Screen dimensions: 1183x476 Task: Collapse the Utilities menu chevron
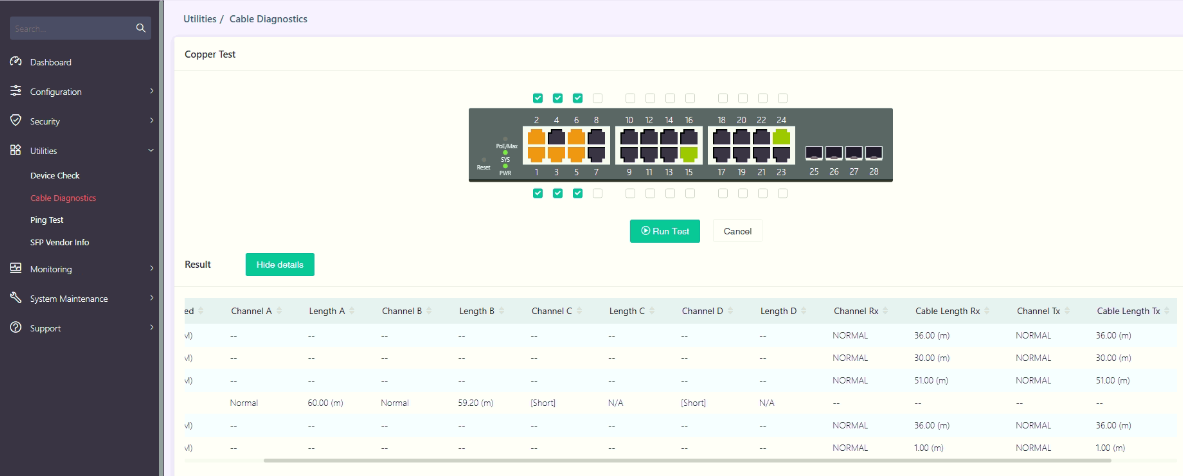pos(152,151)
